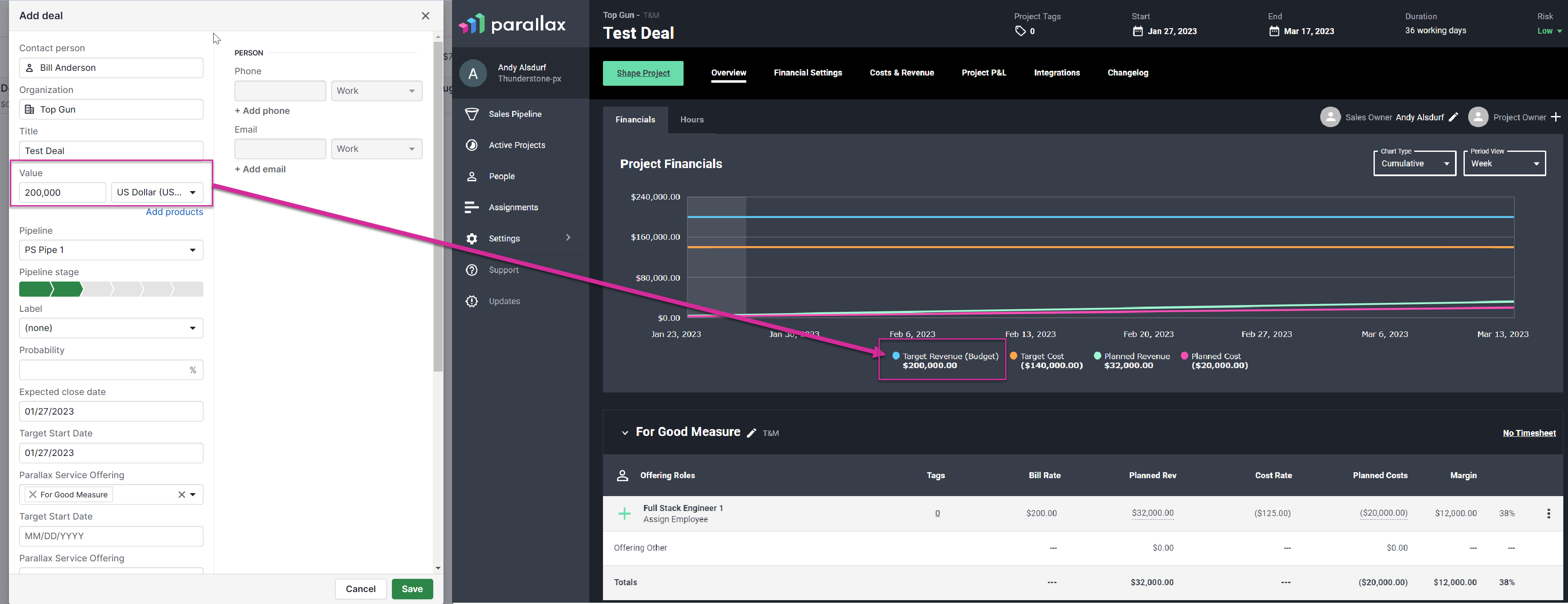
Task: Add employee to Full Stack Engineer 1
Action: coord(625,513)
